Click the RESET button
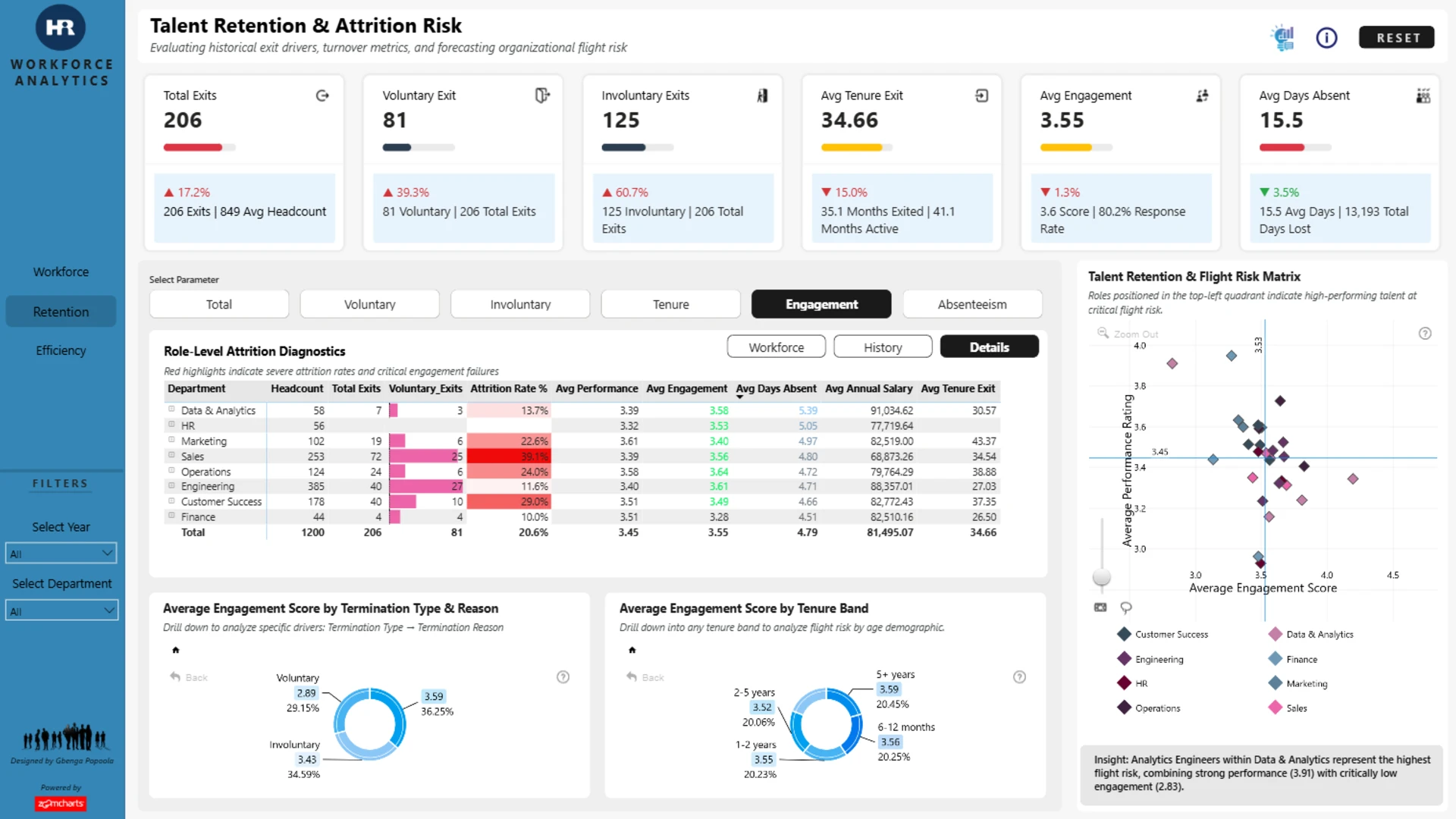 coord(1397,38)
